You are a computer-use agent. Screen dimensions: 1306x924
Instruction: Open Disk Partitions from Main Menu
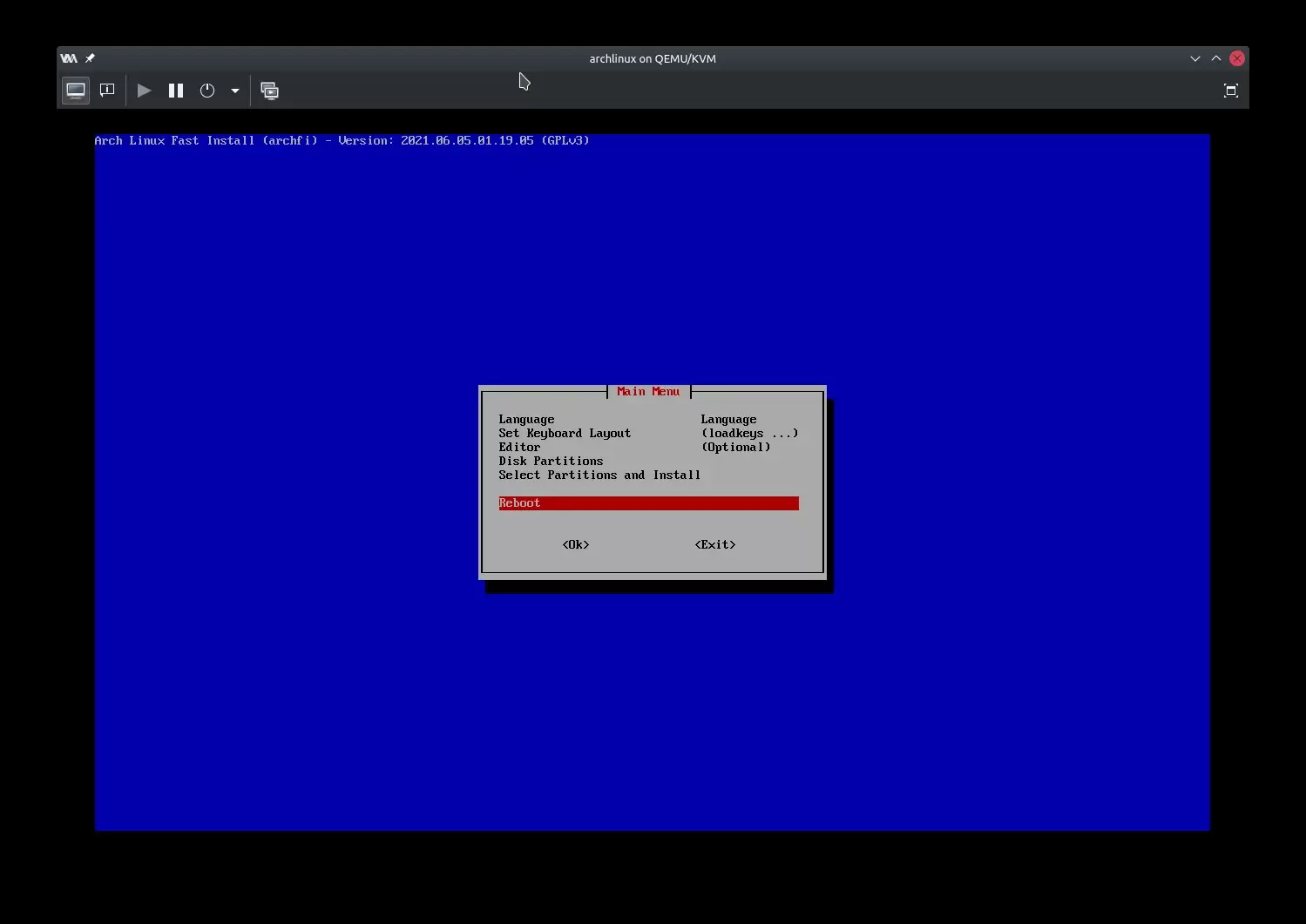click(x=551, y=462)
